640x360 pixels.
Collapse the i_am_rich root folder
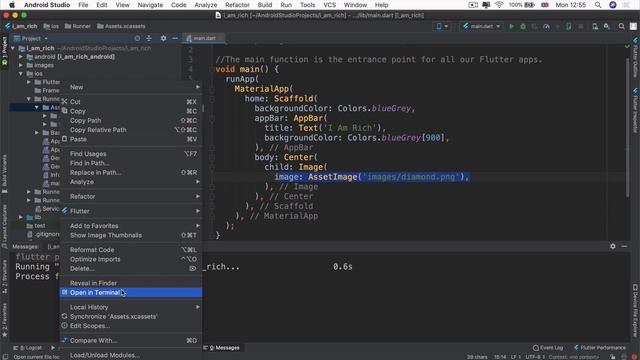click(13, 48)
